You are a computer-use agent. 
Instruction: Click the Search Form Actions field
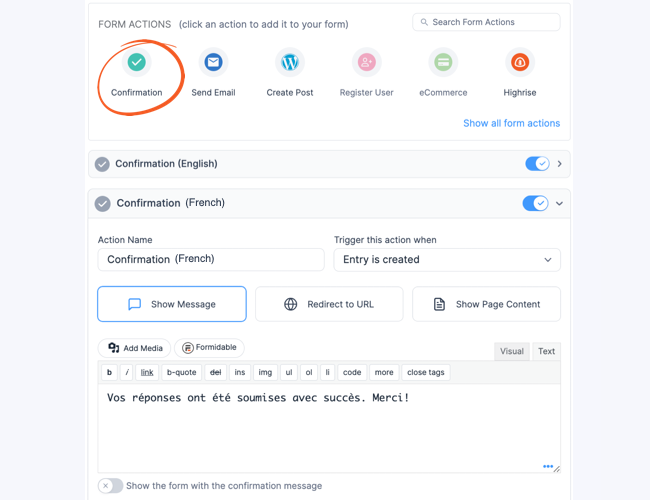click(486, 22)
